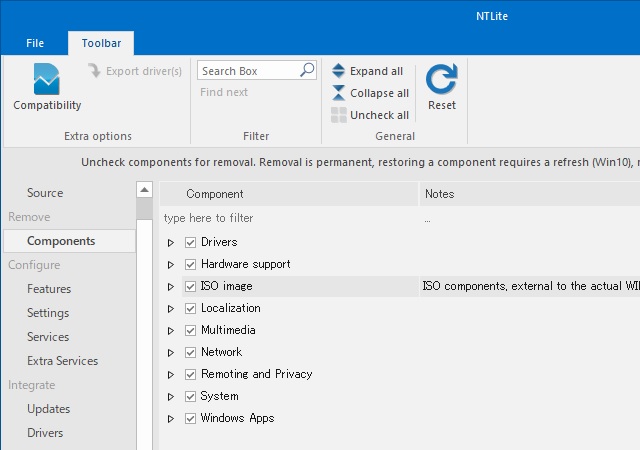The image size is (640, 450).
Task: Open the Extra Services page
Action: [62, 361]
